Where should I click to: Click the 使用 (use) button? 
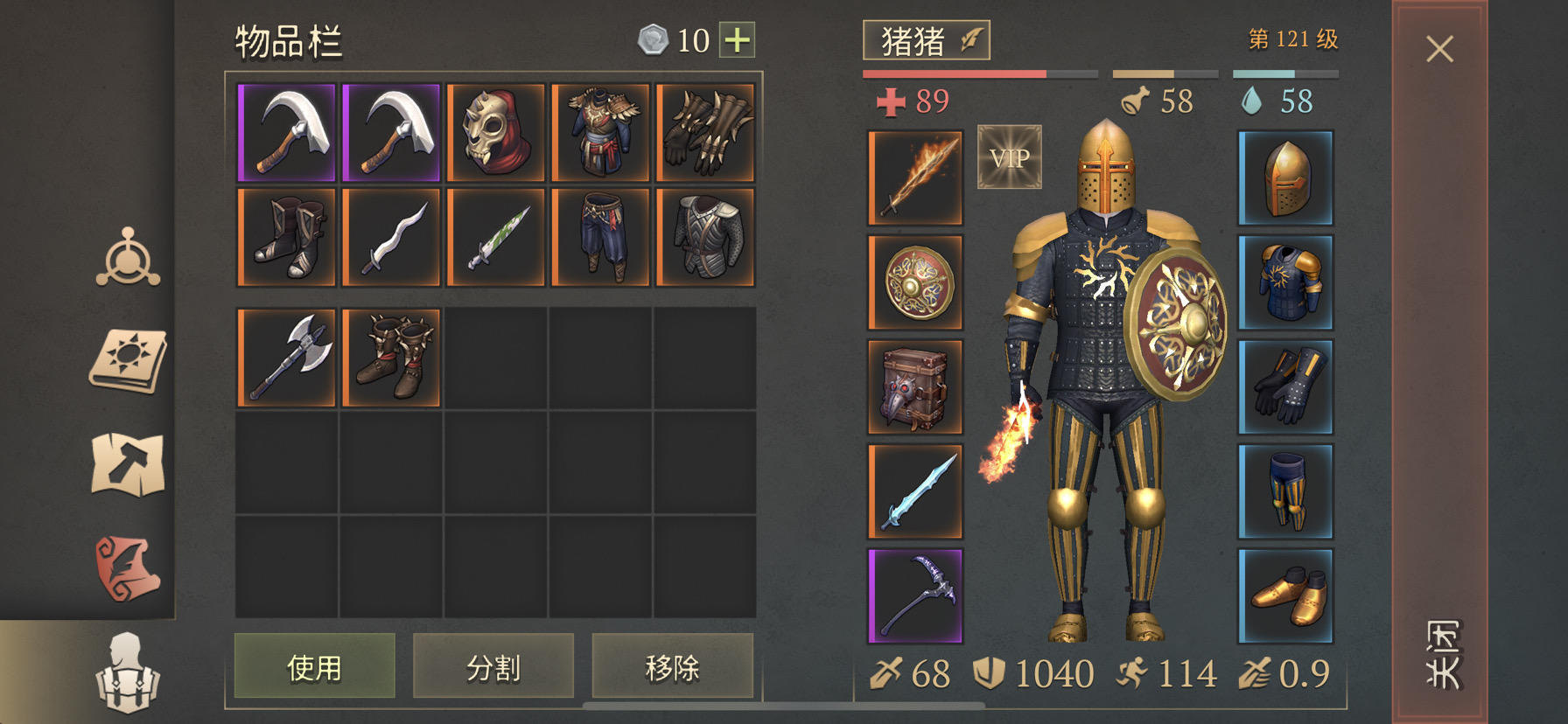click(315, 667)
